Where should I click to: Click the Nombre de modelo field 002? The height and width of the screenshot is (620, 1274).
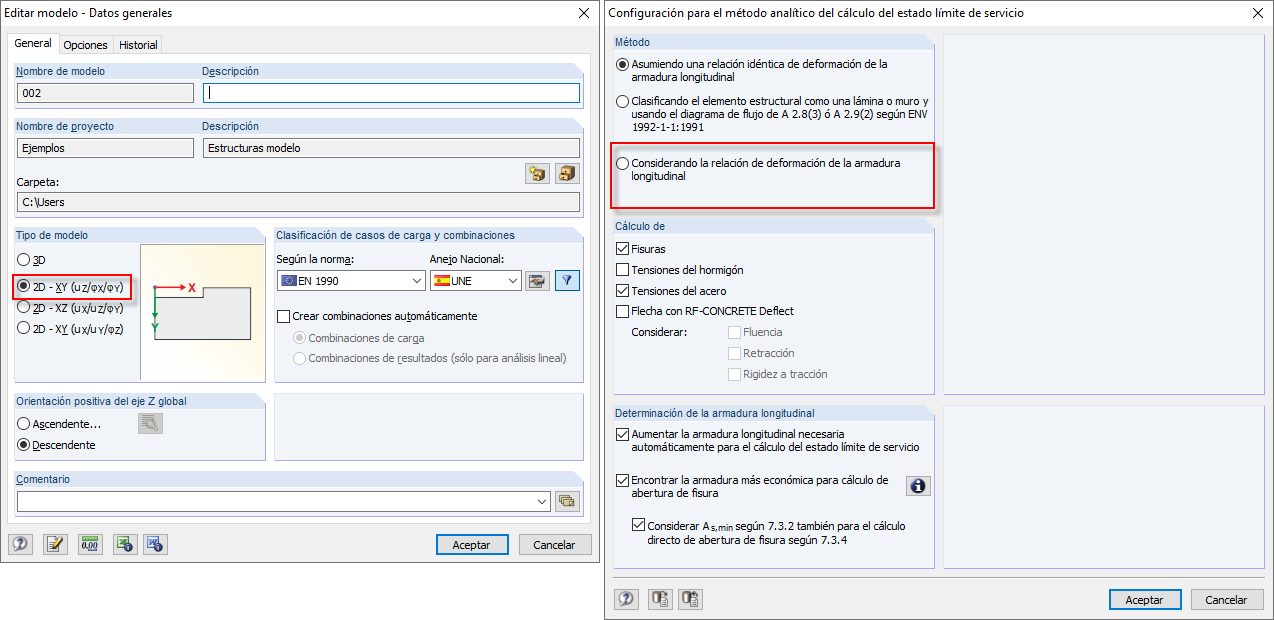click(x=105, y=93)
